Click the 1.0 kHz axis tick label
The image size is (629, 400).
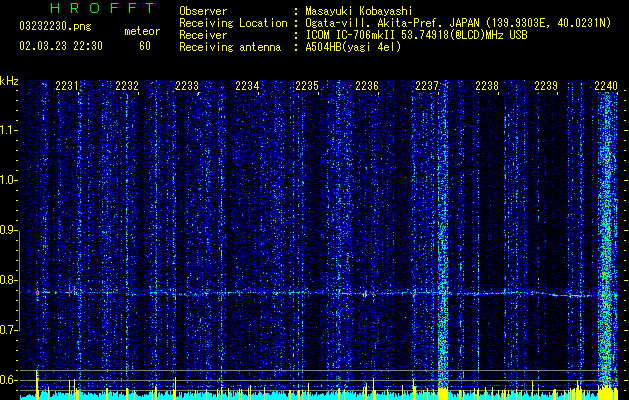click(x=9, y=180)
